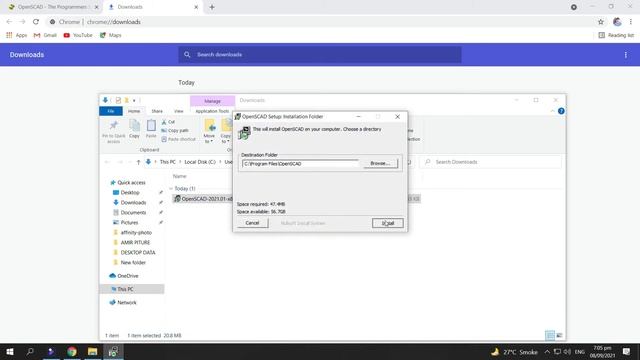Open File Explorer help icon

pos(561,111)
